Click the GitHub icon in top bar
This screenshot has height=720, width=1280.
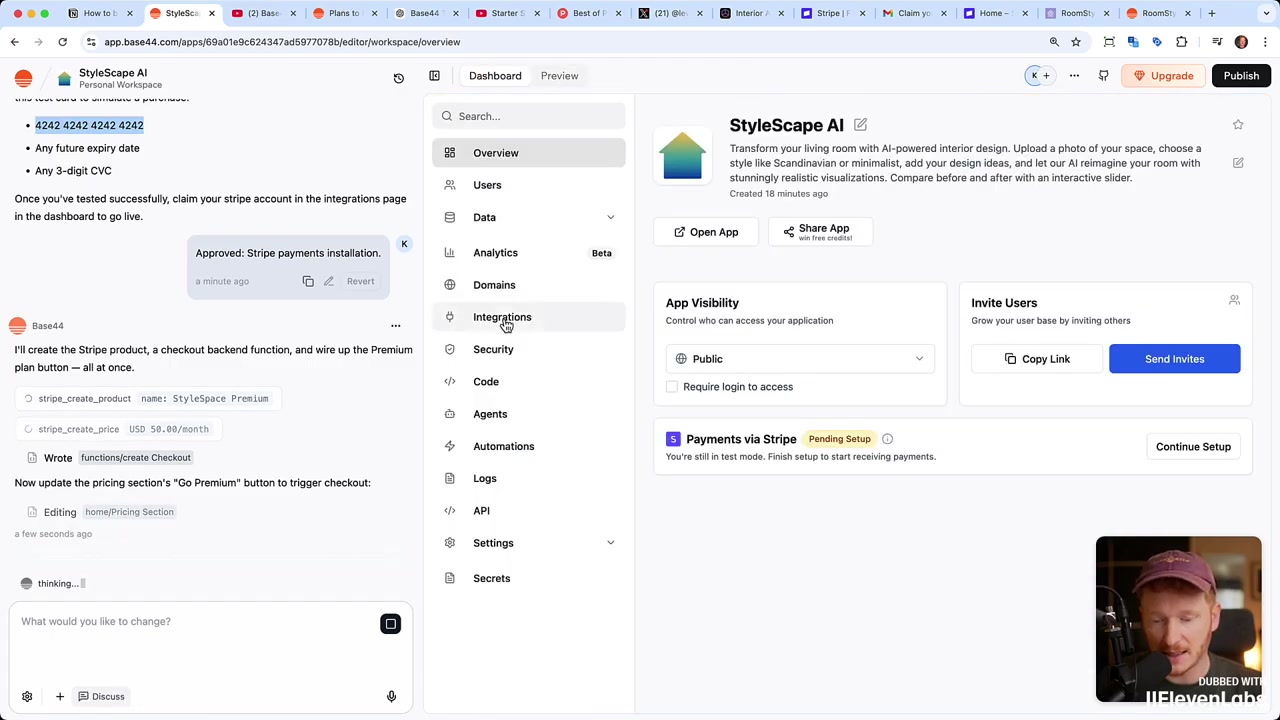click(x=1103, y=76)
